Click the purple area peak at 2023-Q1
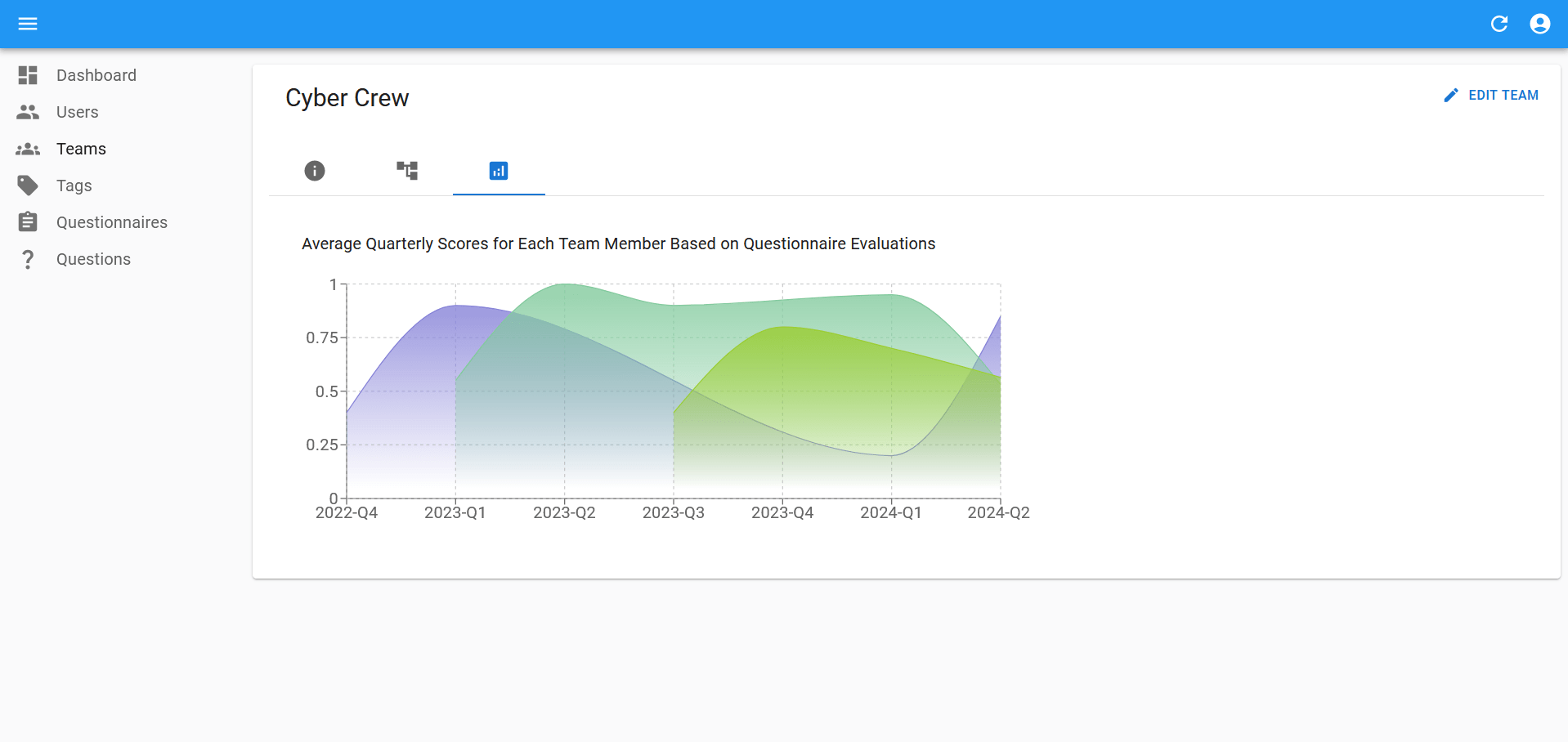The height and width of the screenshot is (742, 1568). (x=456, y=306)
